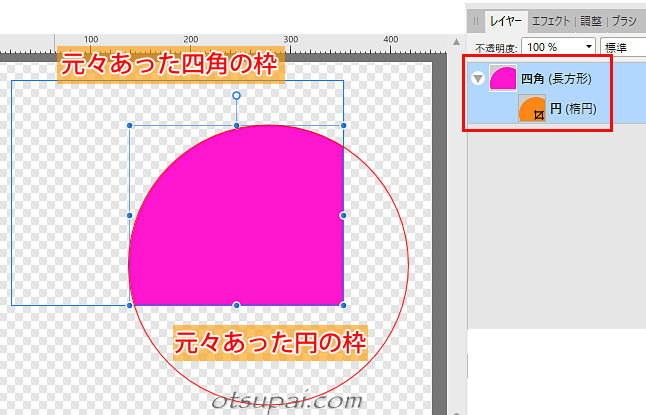Image resolution: width=646 pixels, height=415 pixels.
Task: Click the top-center selection handle
Action: [237, 125]
